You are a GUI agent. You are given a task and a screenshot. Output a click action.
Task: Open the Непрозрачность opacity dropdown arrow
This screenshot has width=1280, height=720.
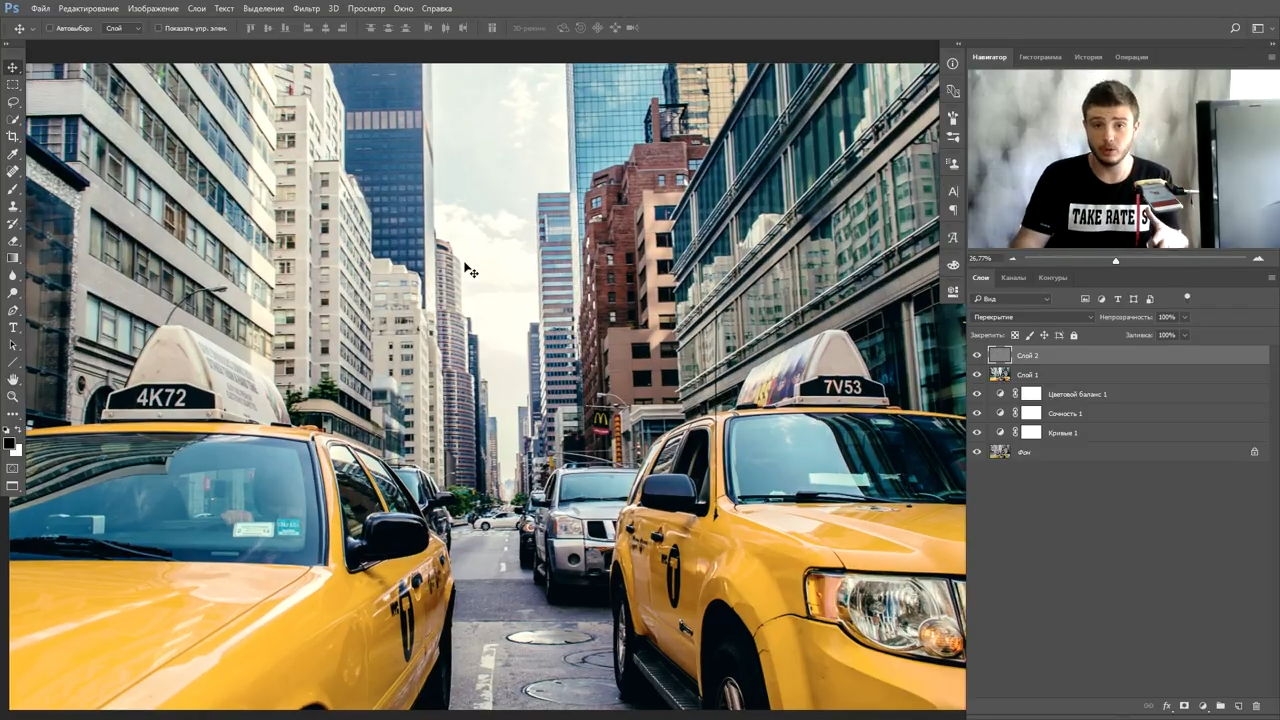(1185, 317)
